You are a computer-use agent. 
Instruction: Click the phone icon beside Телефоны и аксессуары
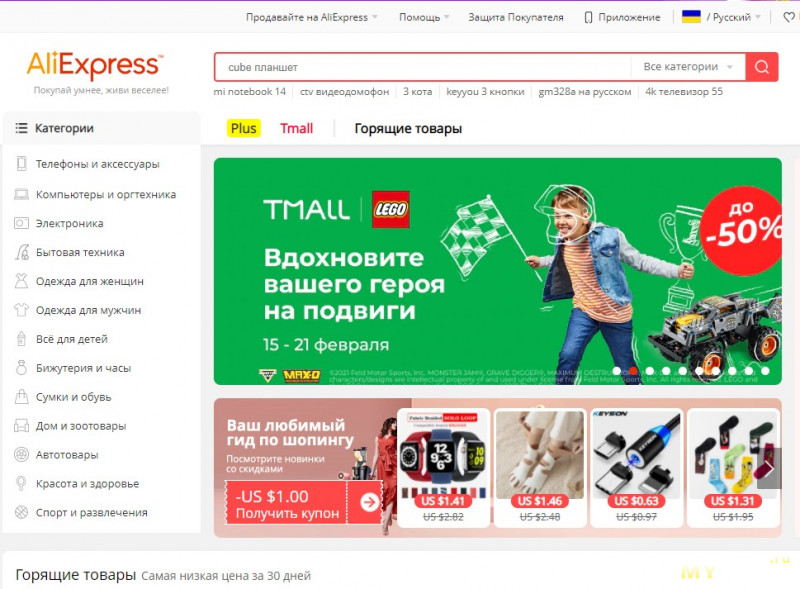pos(21,164)
